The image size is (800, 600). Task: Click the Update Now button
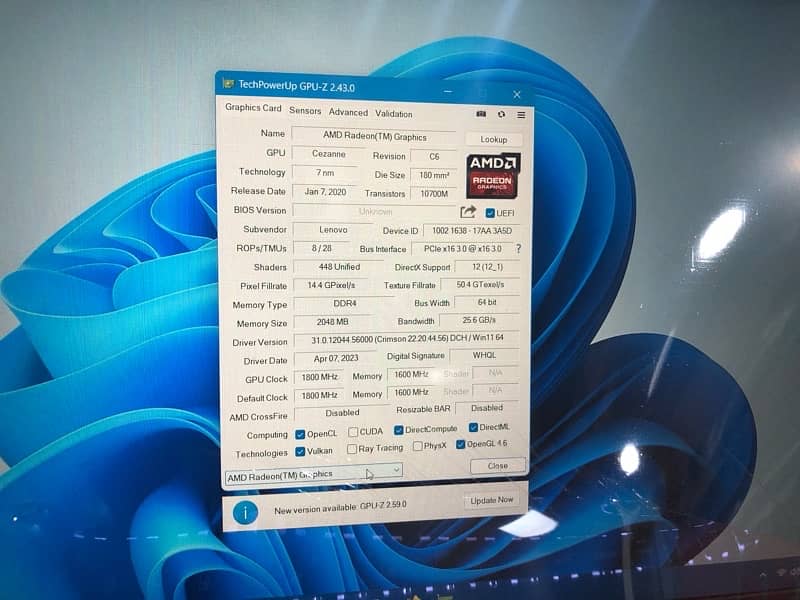(492, 500)
